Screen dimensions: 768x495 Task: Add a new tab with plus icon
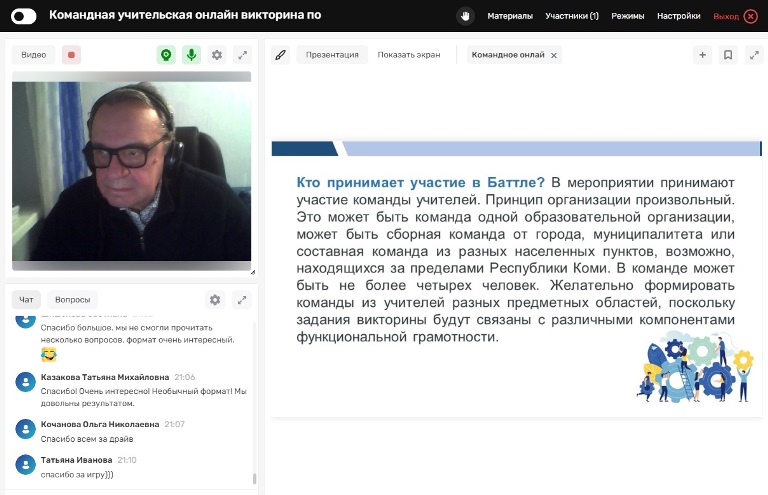[x=703, y=55]
